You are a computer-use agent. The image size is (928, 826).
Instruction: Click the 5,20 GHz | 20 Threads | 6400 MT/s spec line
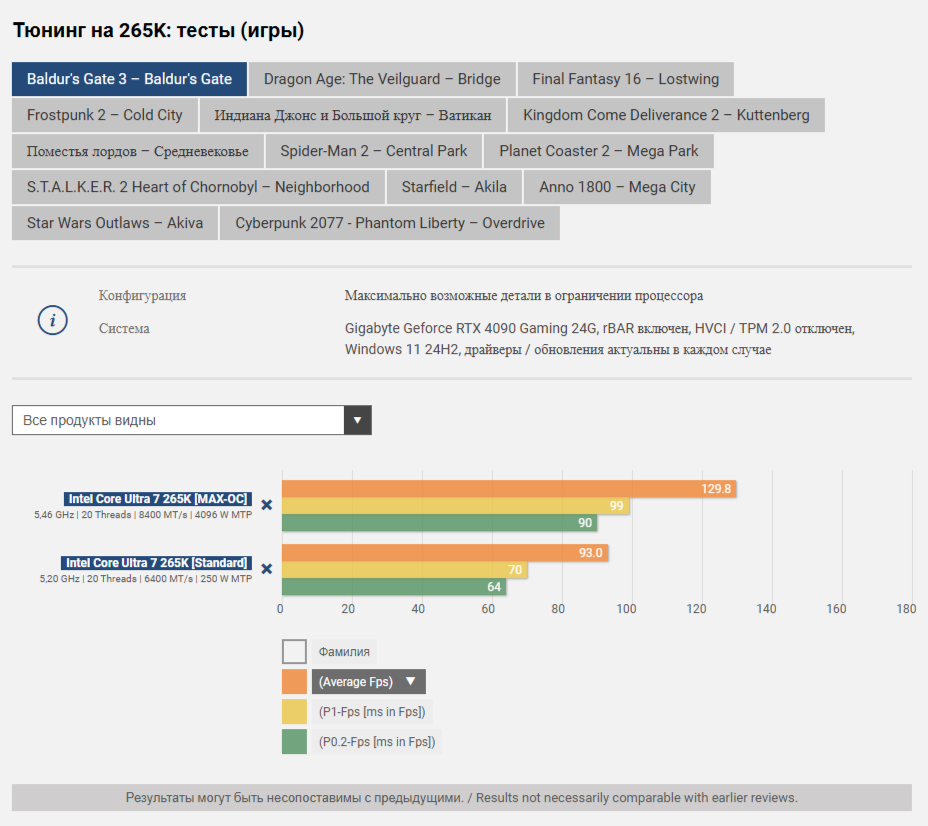pyautogui.click(x=146, y=579)
